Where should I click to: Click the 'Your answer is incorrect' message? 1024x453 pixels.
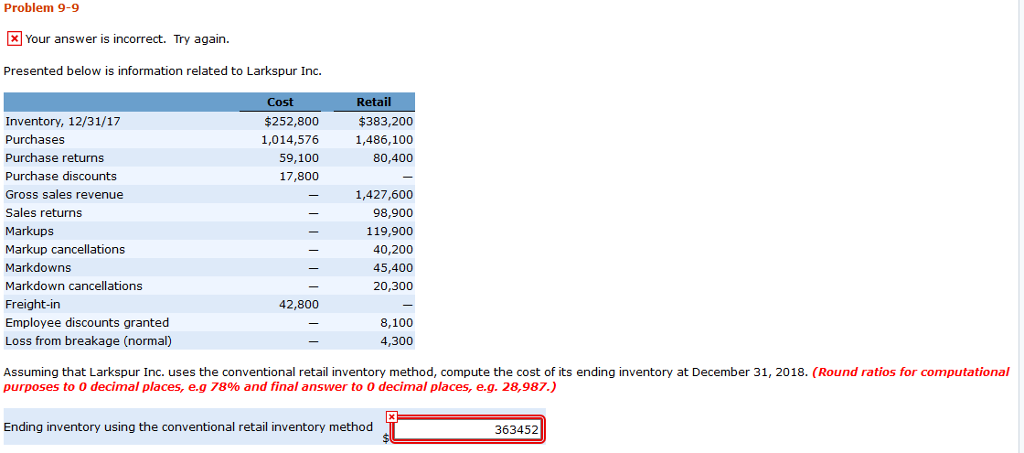point(127,39)
